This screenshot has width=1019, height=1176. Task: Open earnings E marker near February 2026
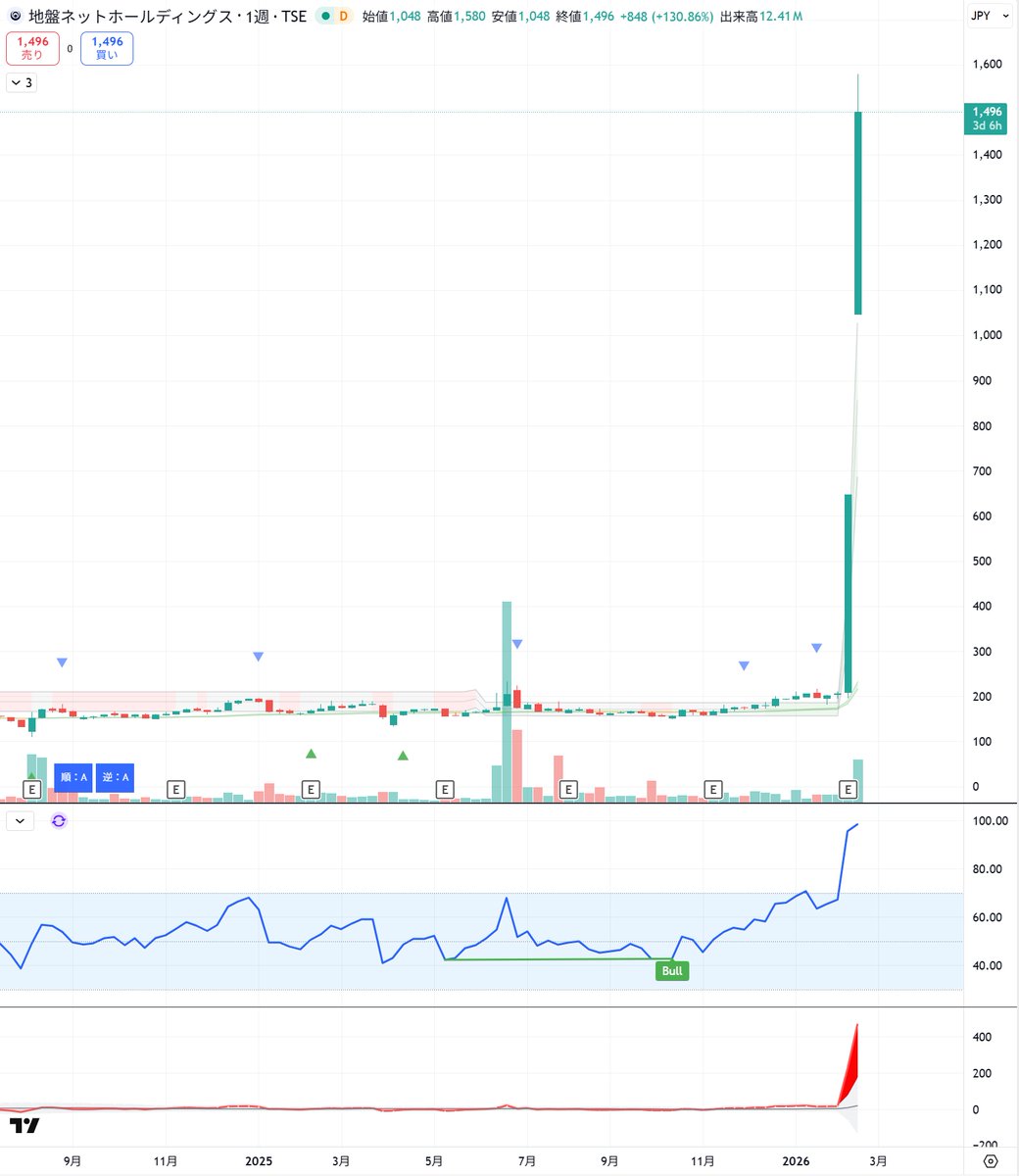coord(849,789)
